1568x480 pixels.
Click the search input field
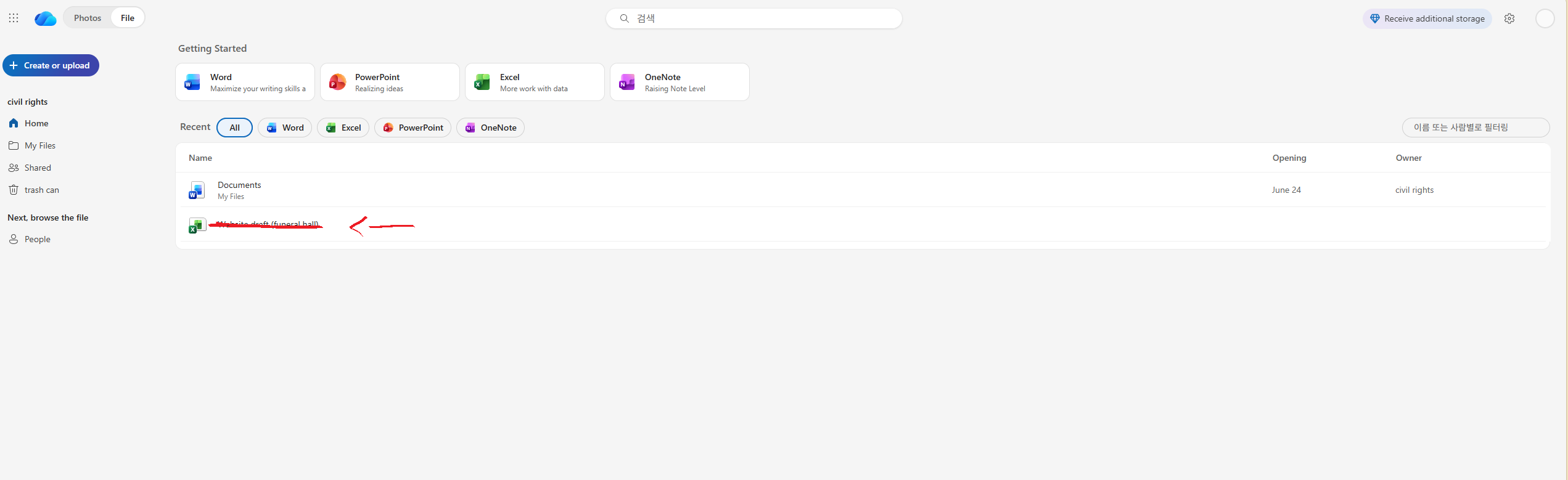click(753, 18)
